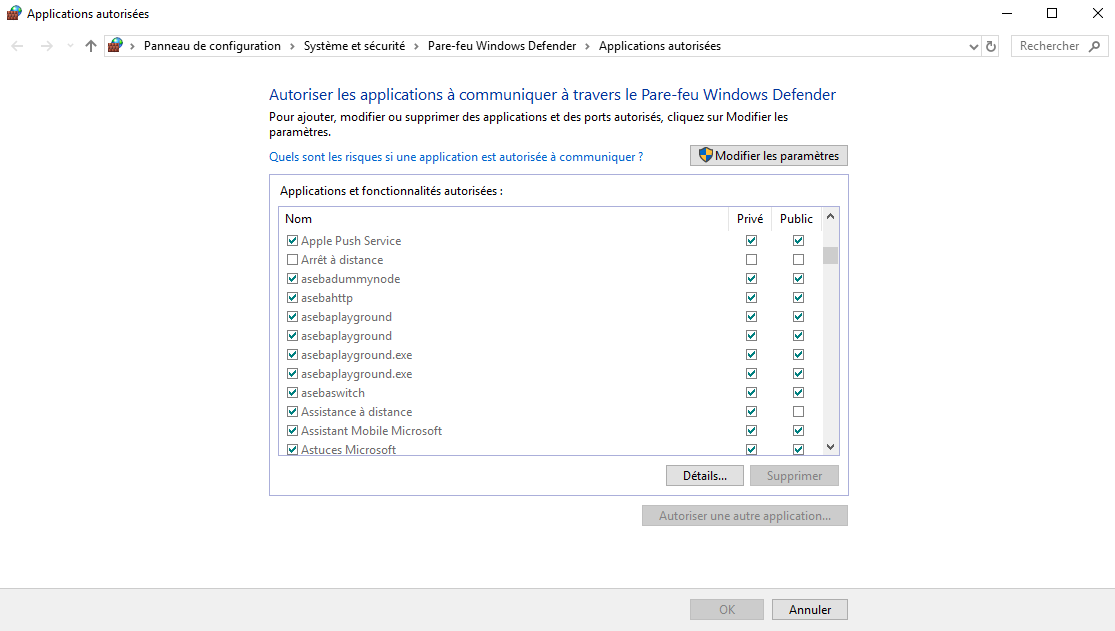Click the Supprimer button

[x=794, y=476]
